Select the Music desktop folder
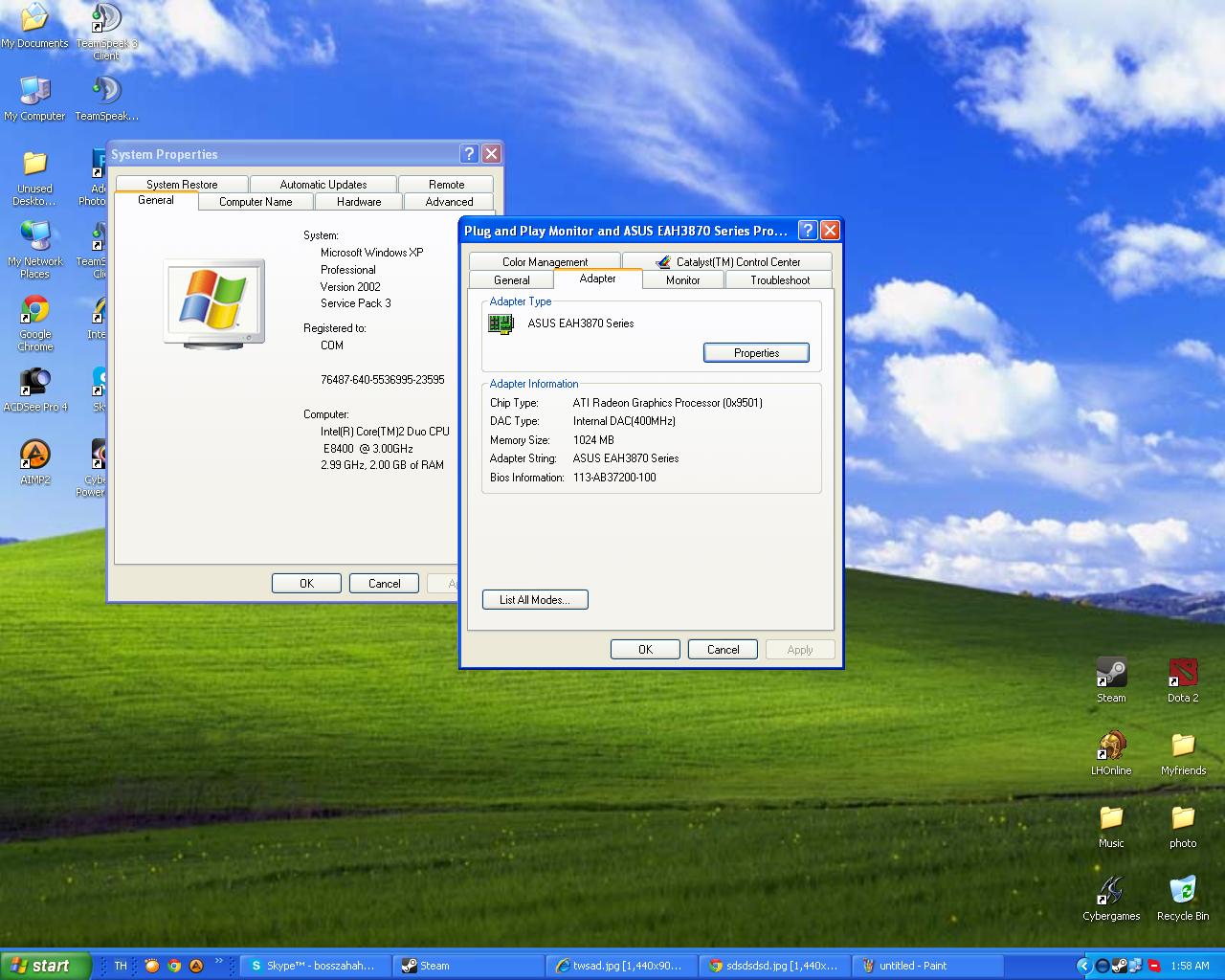 [x=1111, y=826]
